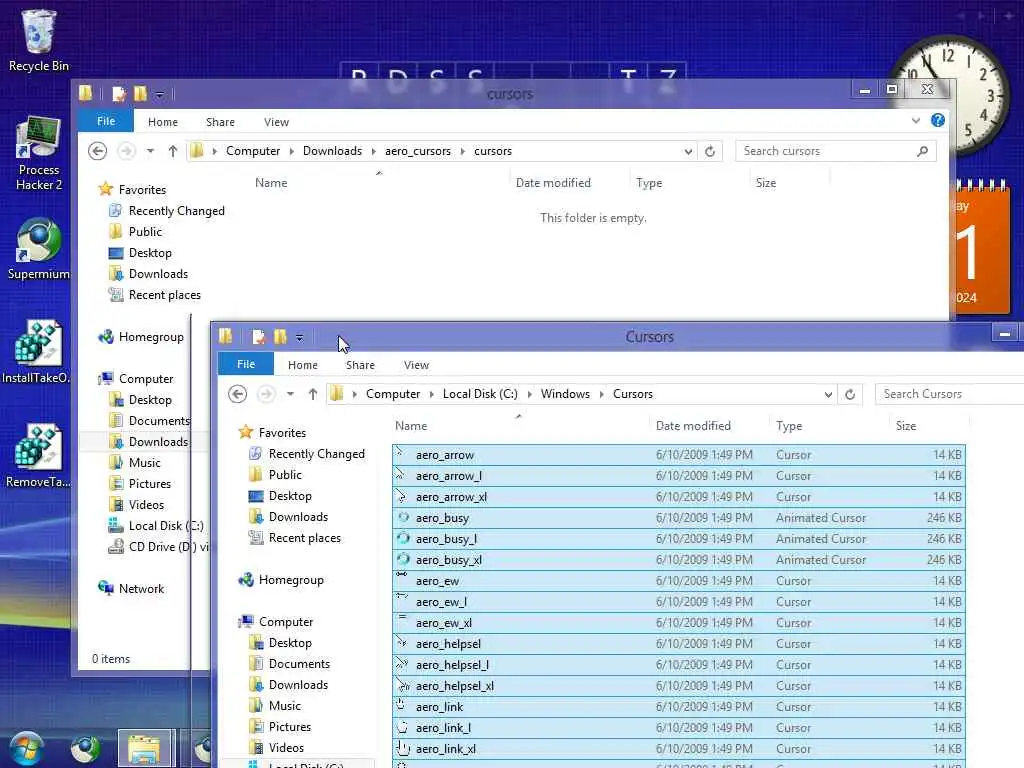Click the Windows Start orb
Screen dimensions: 1024x768
click(26, 748)
